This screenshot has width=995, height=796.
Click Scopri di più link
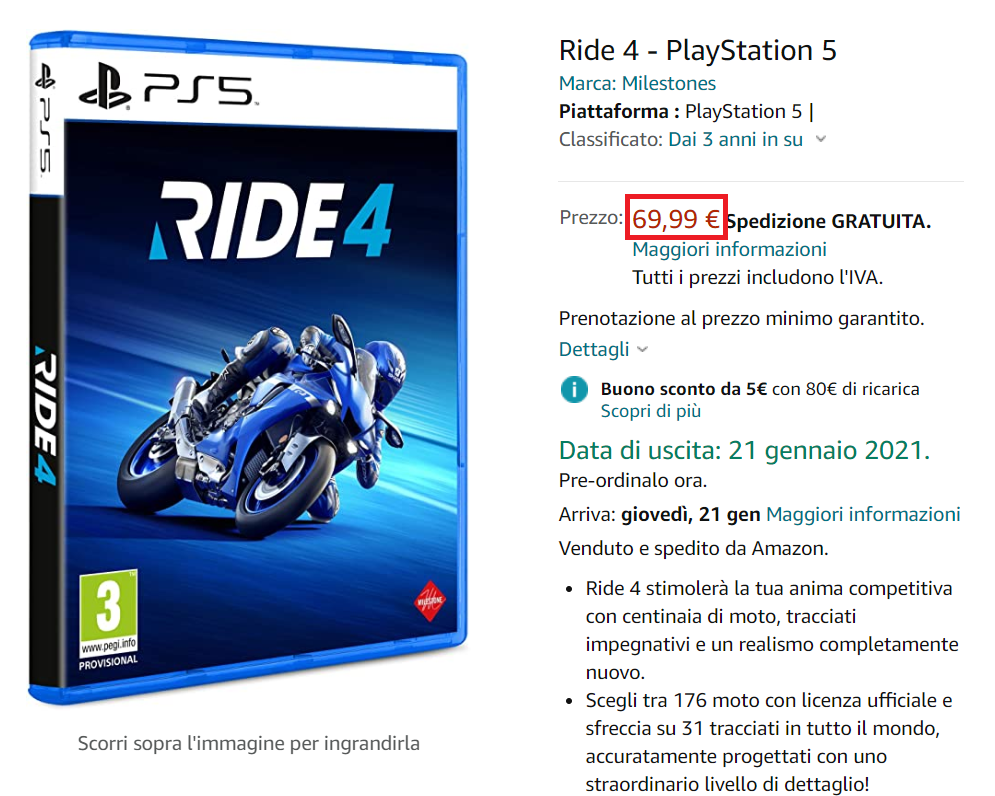click(x=650, y=411)
